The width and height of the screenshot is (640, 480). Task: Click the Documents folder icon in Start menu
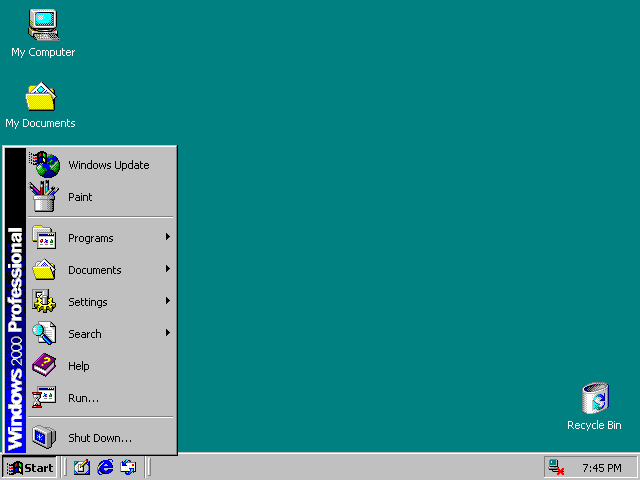[x=44, y=269]
